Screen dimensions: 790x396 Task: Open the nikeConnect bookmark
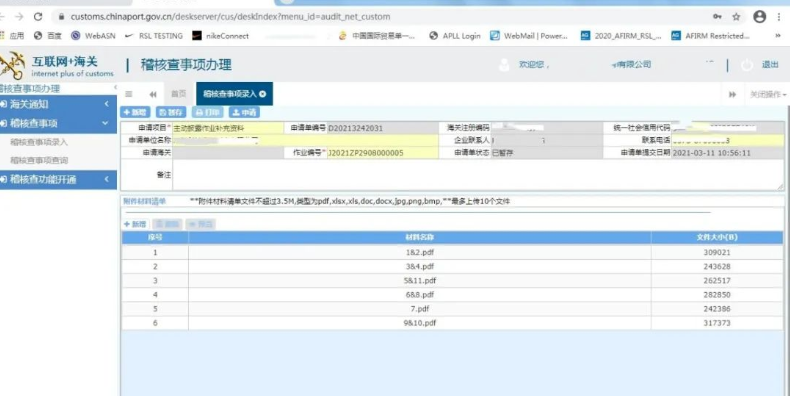(x=221, y=36)
